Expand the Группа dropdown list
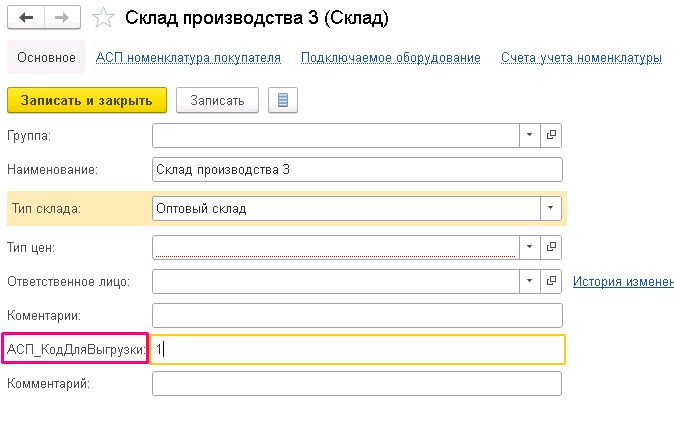Screen dimensions: 674x438 point(529,135)
